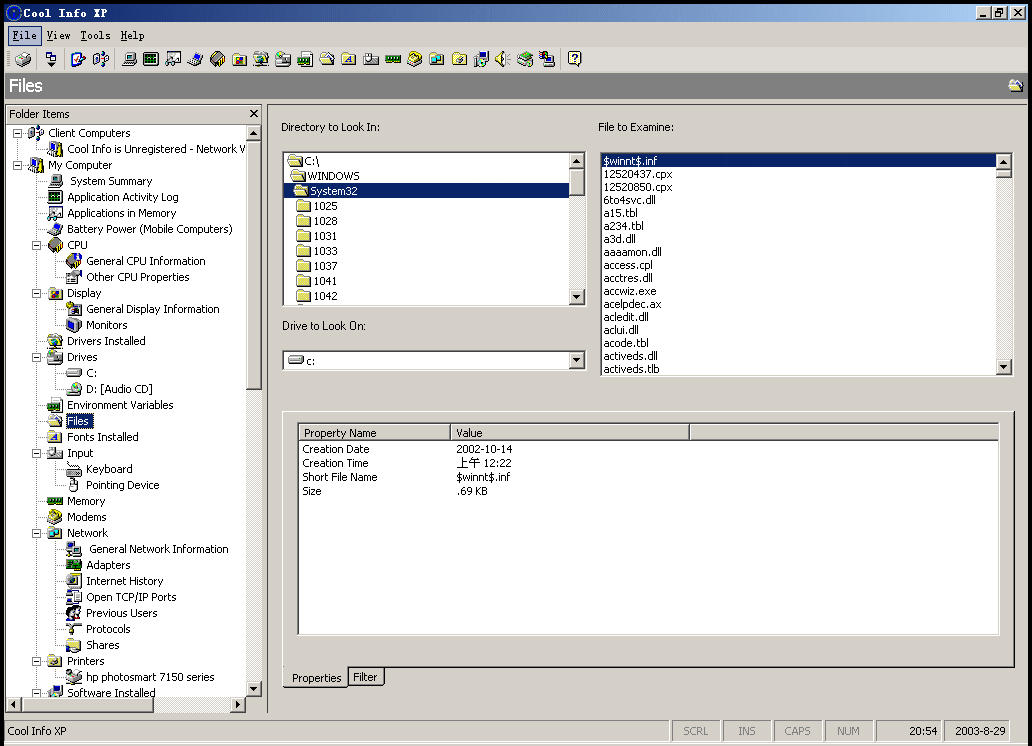The width and height of the screenshot is (1032, 746).
Task: Click the Modems telephone toolbar icon
Action: click(415, 59)
